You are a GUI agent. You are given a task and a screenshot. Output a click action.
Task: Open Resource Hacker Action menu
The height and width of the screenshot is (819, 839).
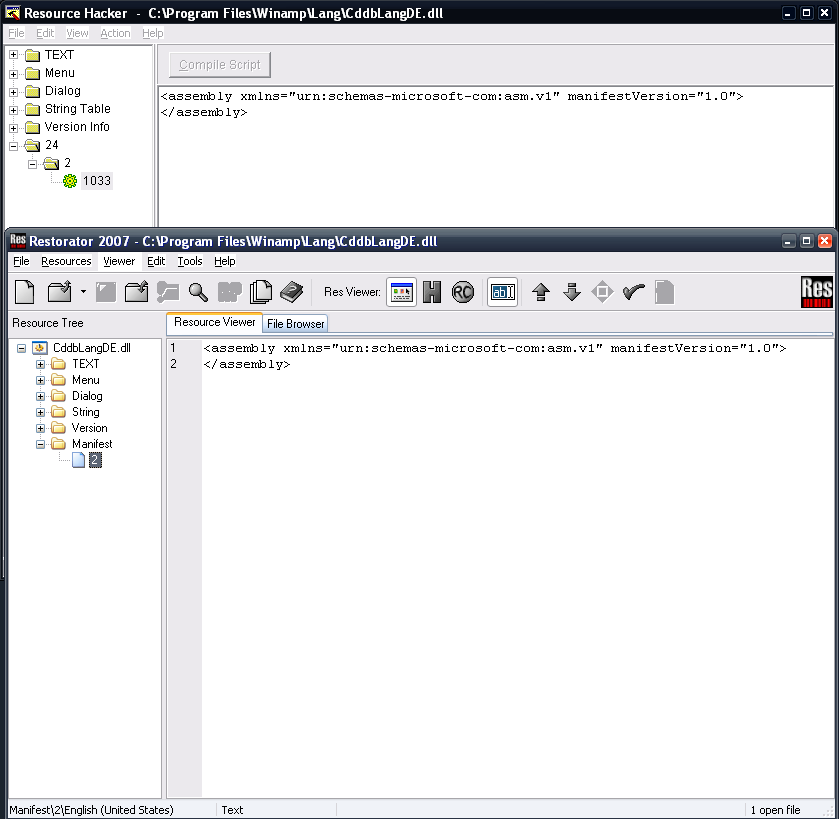[115, 33]
